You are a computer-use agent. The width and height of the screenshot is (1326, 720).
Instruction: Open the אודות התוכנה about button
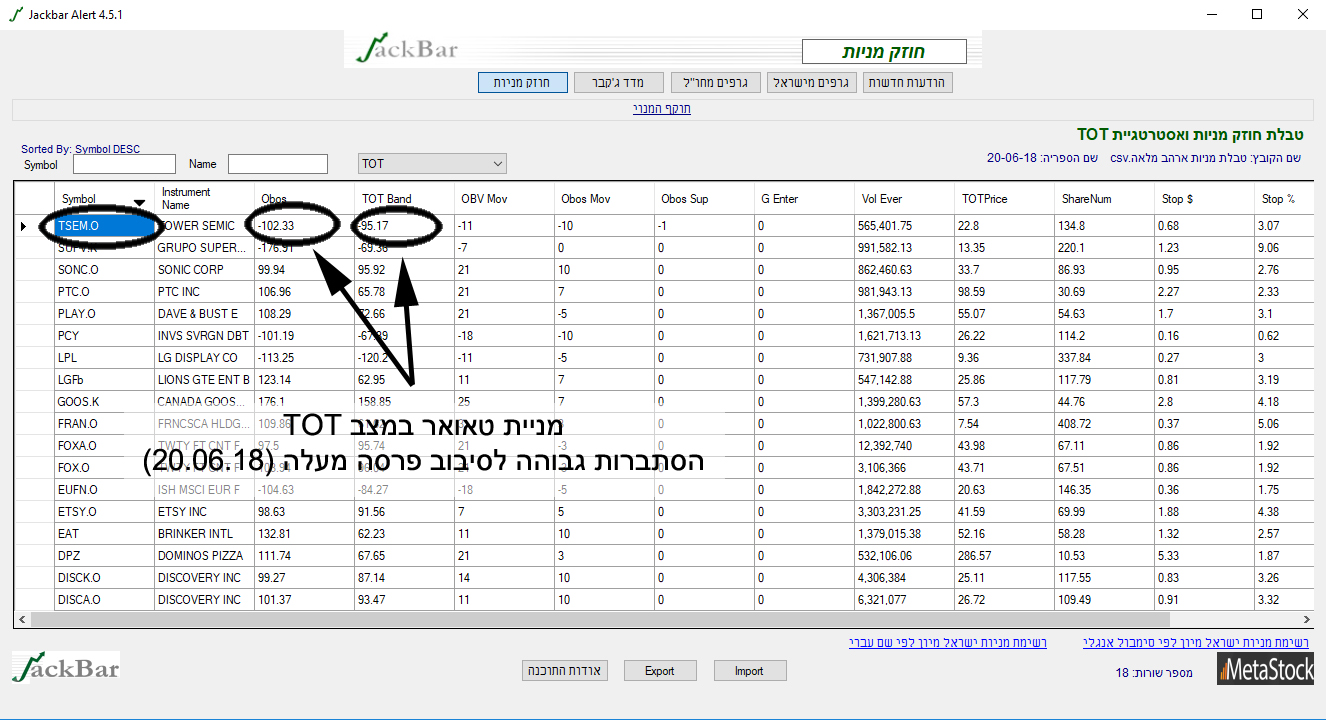pyautogui.click(x=565, y=671)
